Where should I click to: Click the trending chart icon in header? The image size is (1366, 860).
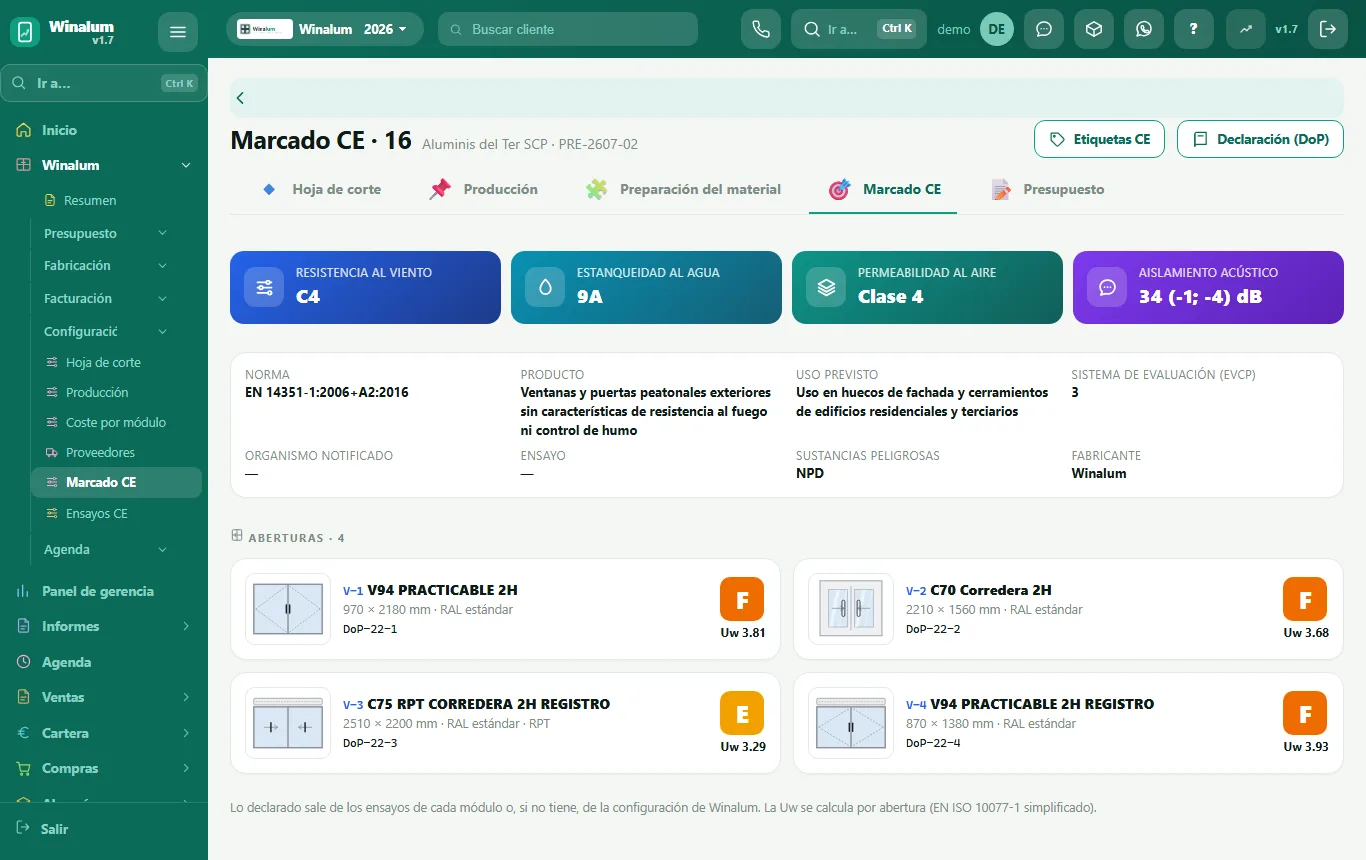[x=1246, y=29]
